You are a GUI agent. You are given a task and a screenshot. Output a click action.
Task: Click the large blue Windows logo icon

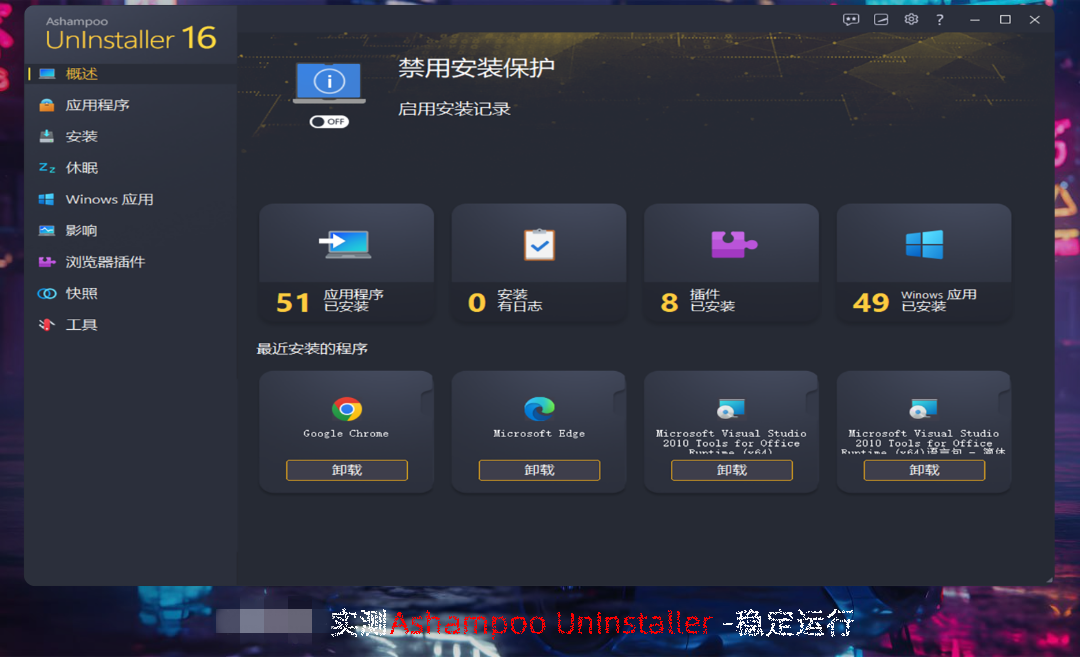[x=924, y=244]
